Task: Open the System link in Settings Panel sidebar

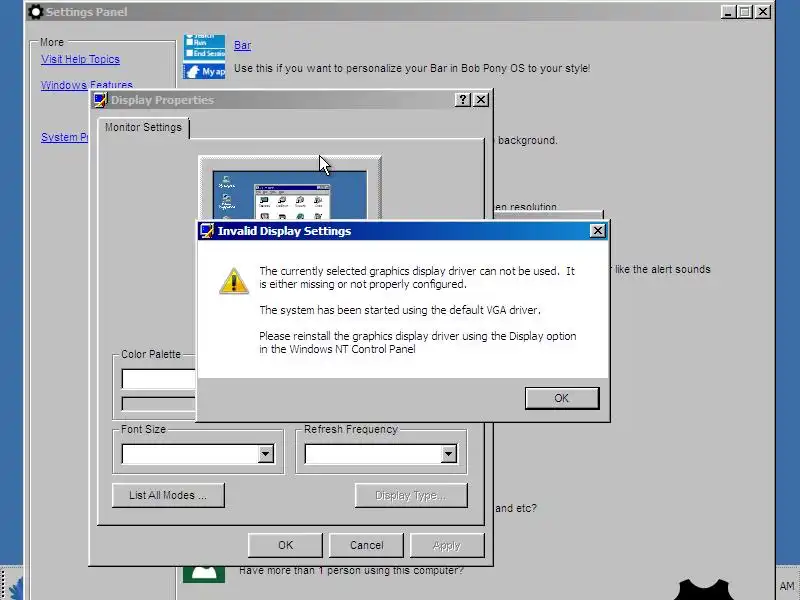Action: (x=65, y=137)
